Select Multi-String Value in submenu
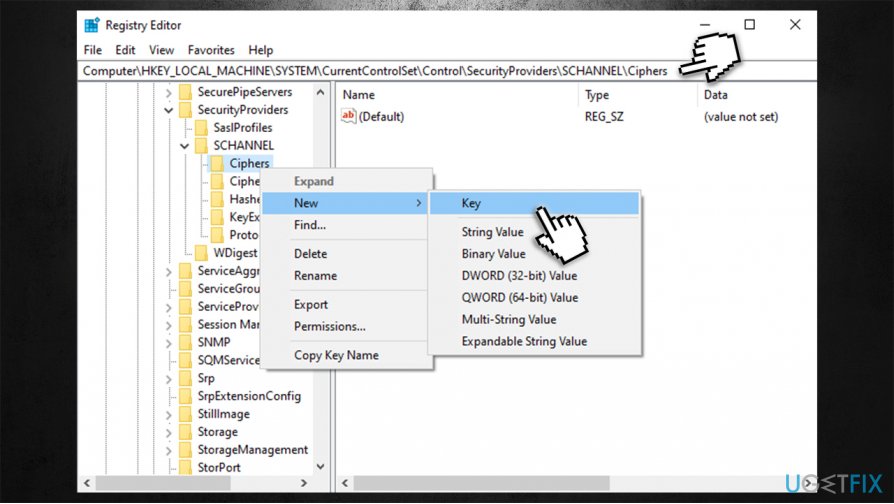The image size is (894, 504). tap(534, 320)
